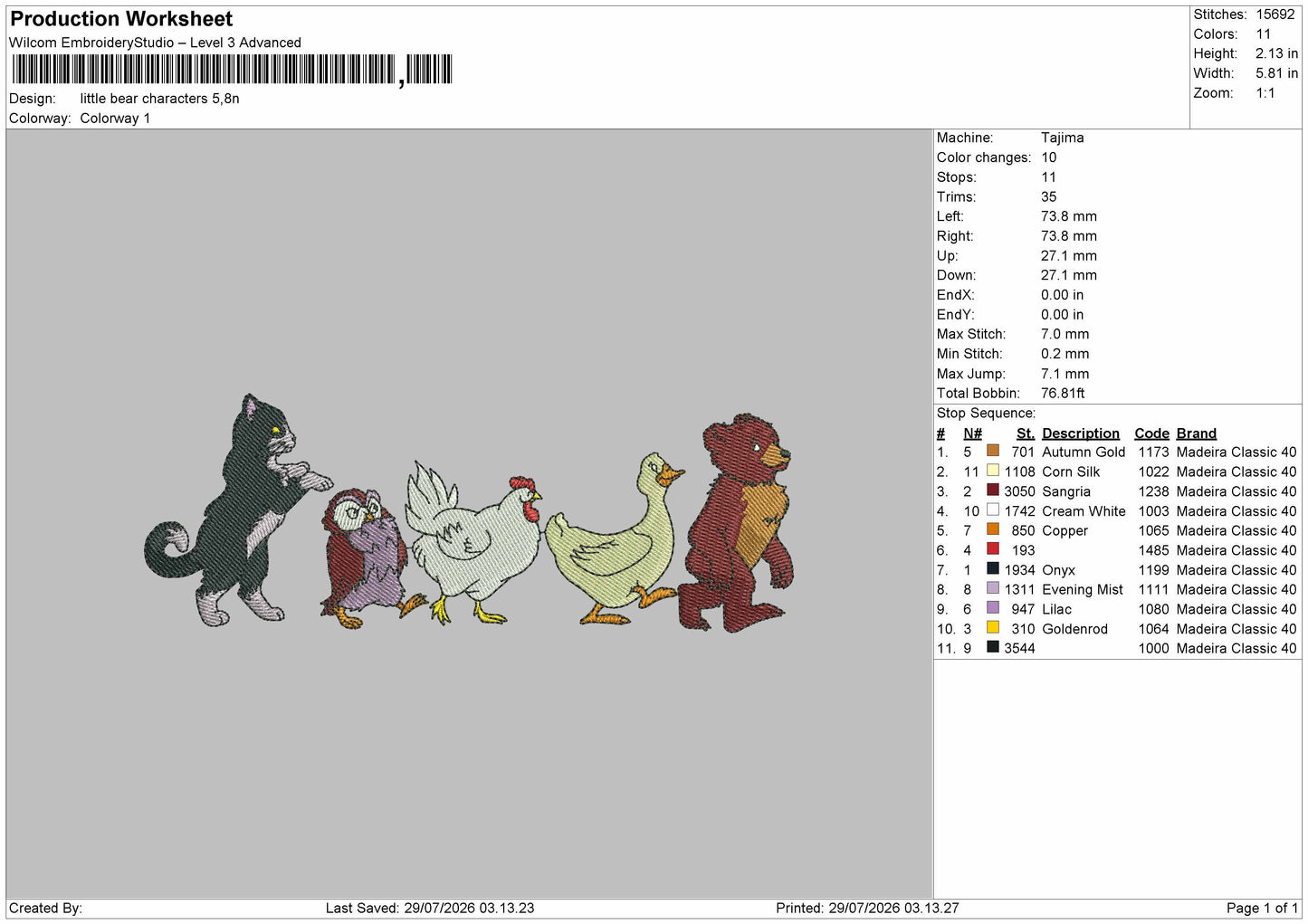1308x924 pixels.
Task: Click thread code 1485
Action: [1153, 550]
